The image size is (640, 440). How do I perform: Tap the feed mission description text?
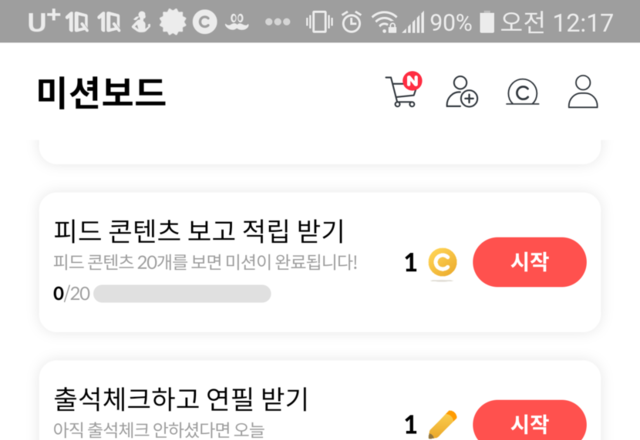pyautogui.click(x=205, y=262)
